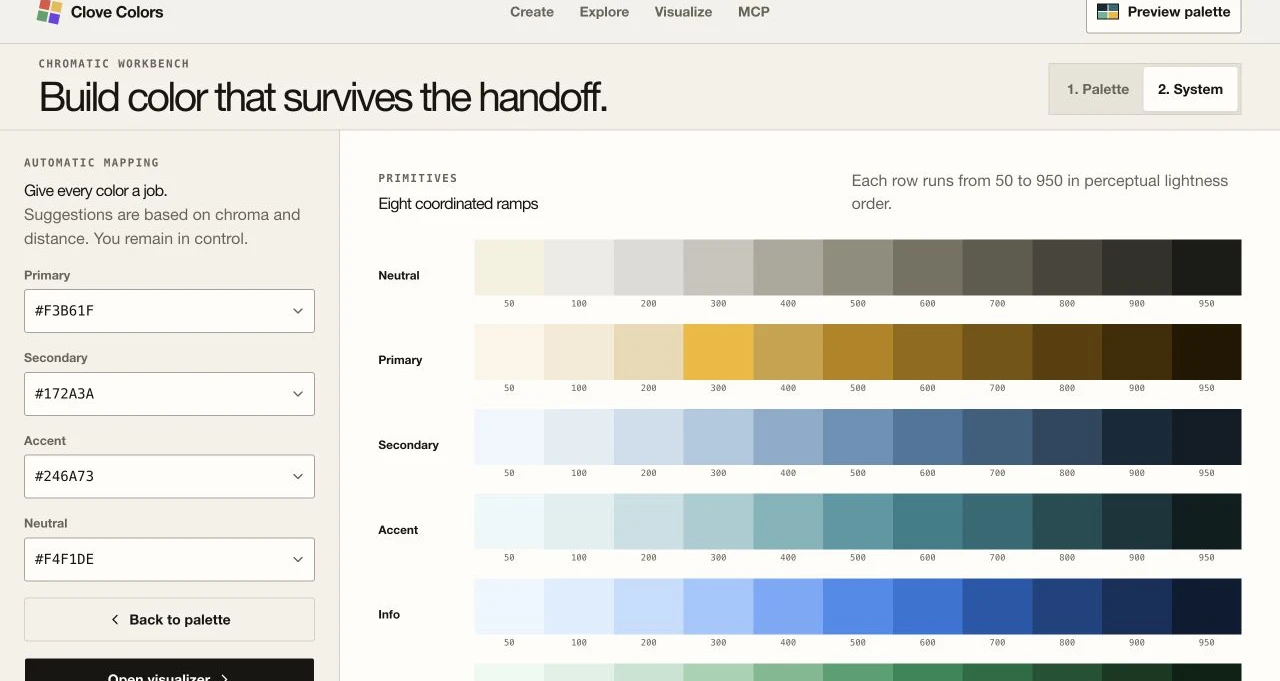Click the 'Eight coordinated ramps' text
Image resolution: width=1280 pixels, height=681 pixels.
(x=458, y=204)
